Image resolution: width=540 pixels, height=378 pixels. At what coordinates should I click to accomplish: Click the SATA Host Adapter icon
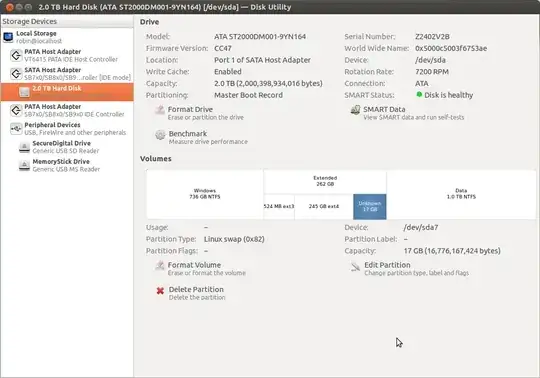point(16,74)
